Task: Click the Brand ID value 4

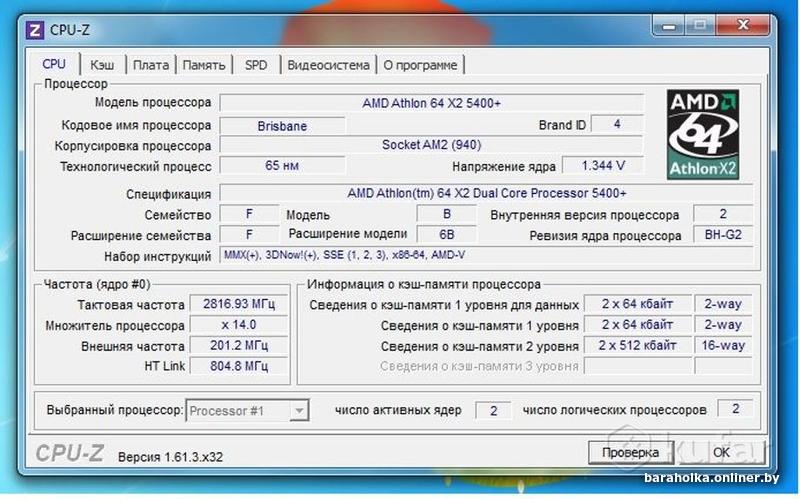Action: (x=617, y=124)
